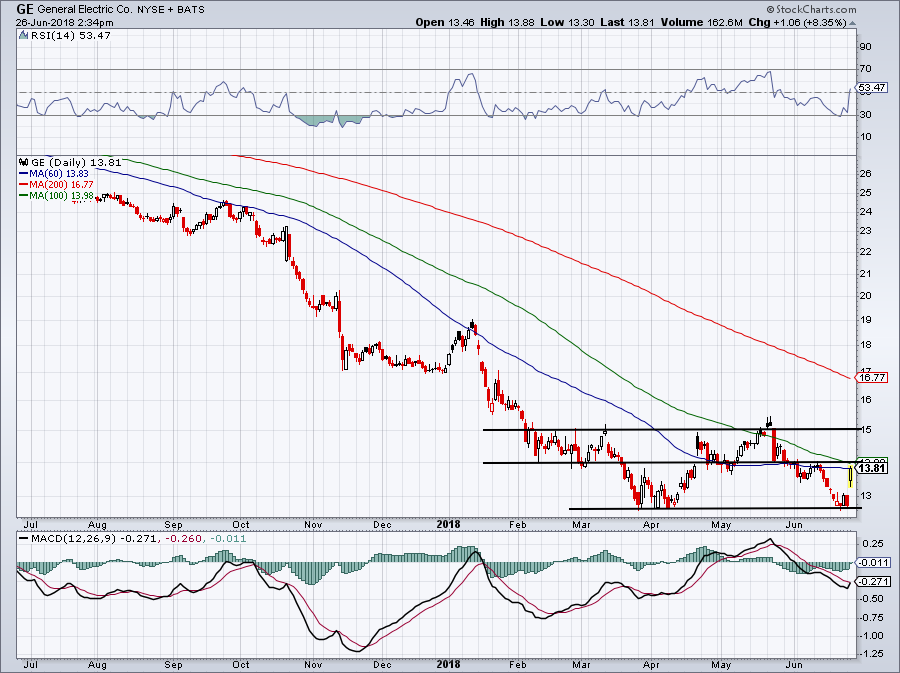Click the 90 level on RSI axis
The image size is (900, 673).
point(865,47)
